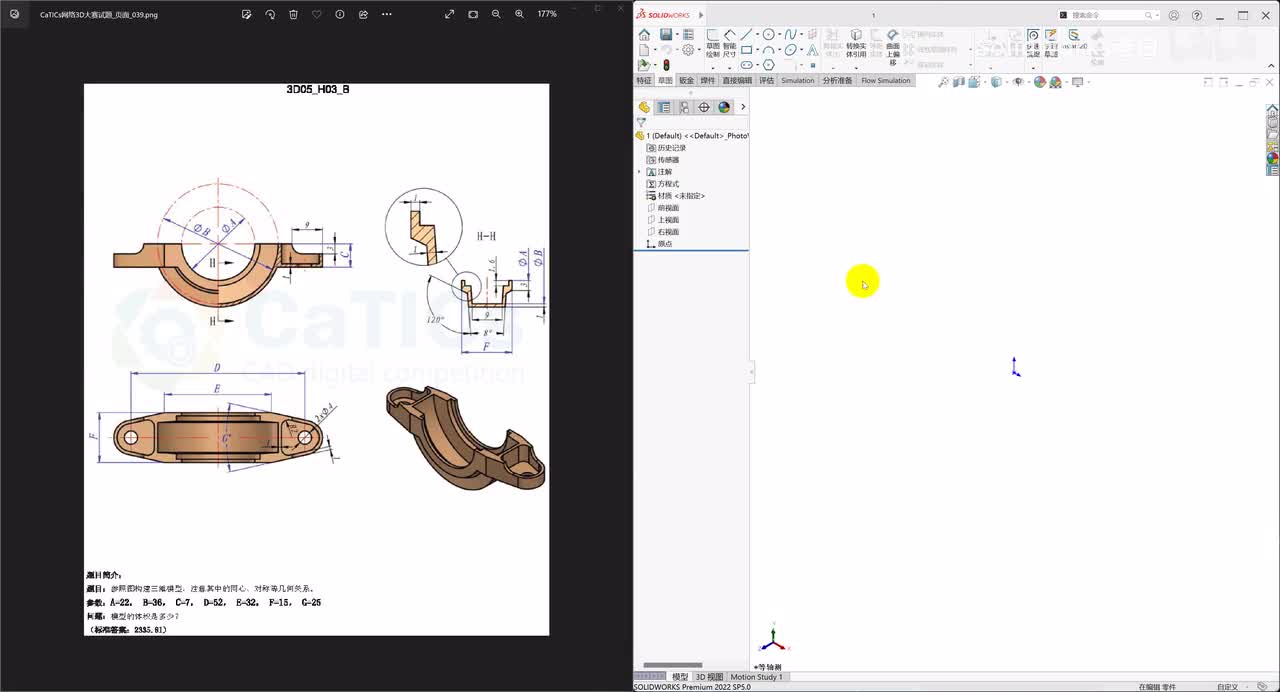Select the Smart Dimension (智能尺寸) tool
Screen dimensions: 1280x692
pyautogui.click(x=730, y=44)
